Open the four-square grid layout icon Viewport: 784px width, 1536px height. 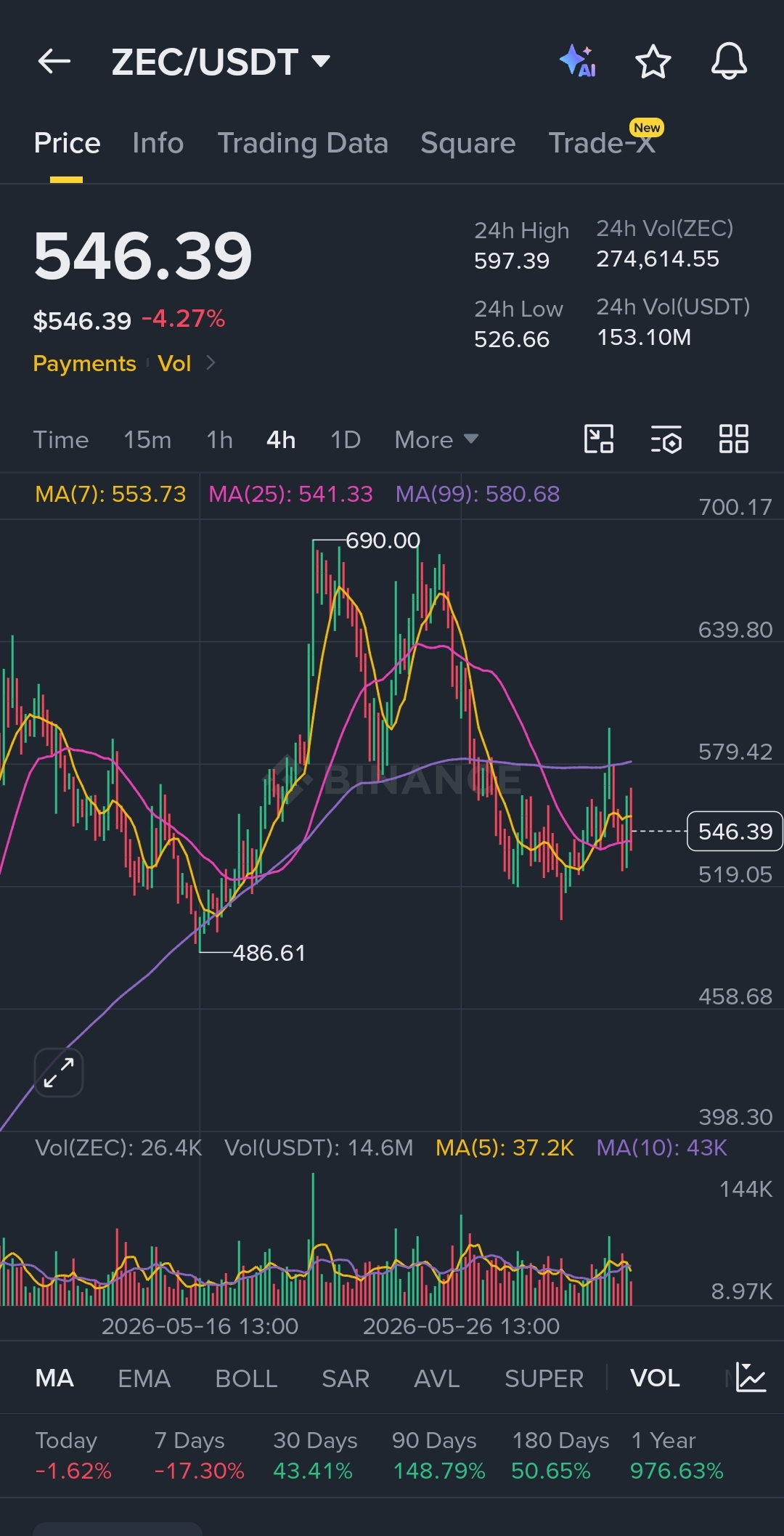coord(734,439)
